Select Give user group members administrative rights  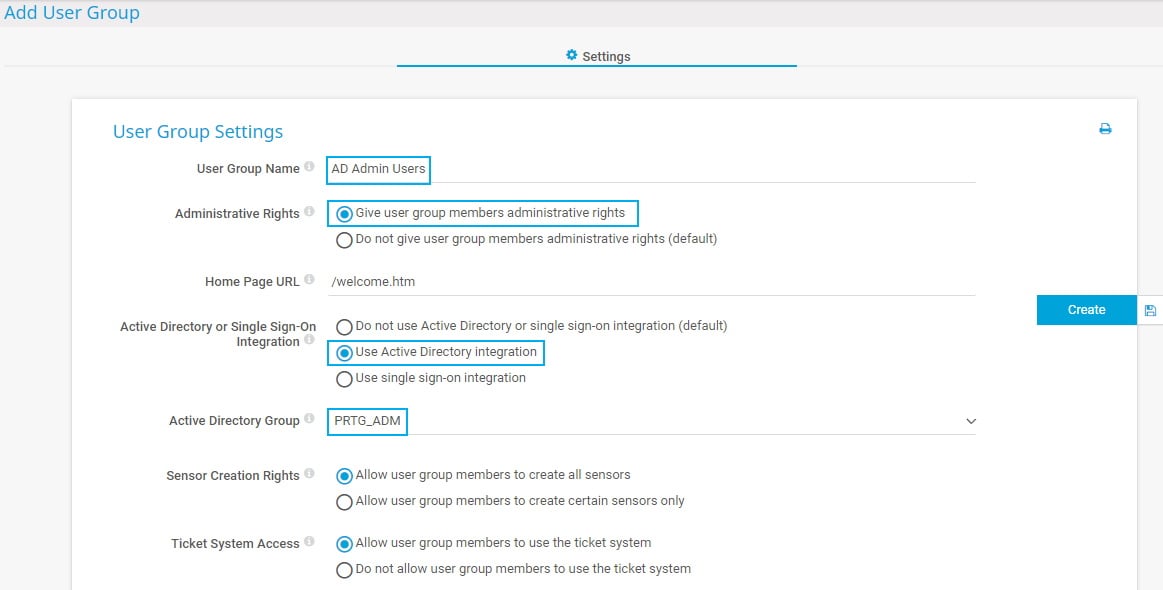coord(345,213)
